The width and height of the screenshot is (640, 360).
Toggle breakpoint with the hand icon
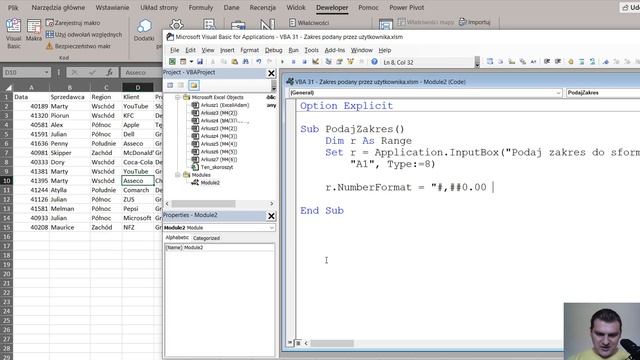571,62
